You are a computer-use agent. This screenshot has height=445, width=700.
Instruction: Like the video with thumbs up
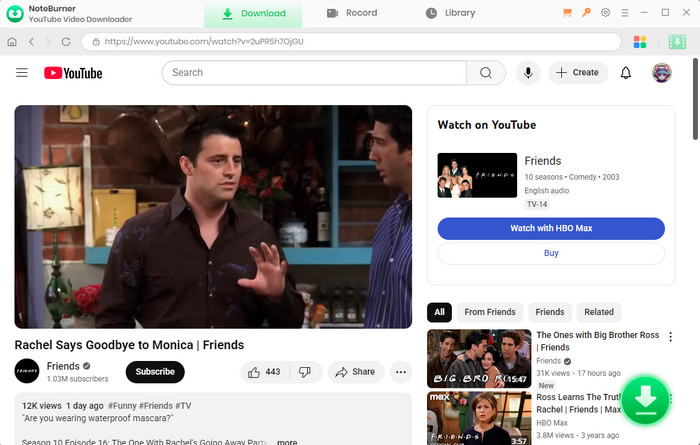pyautogui.click(x=265, y=372)
